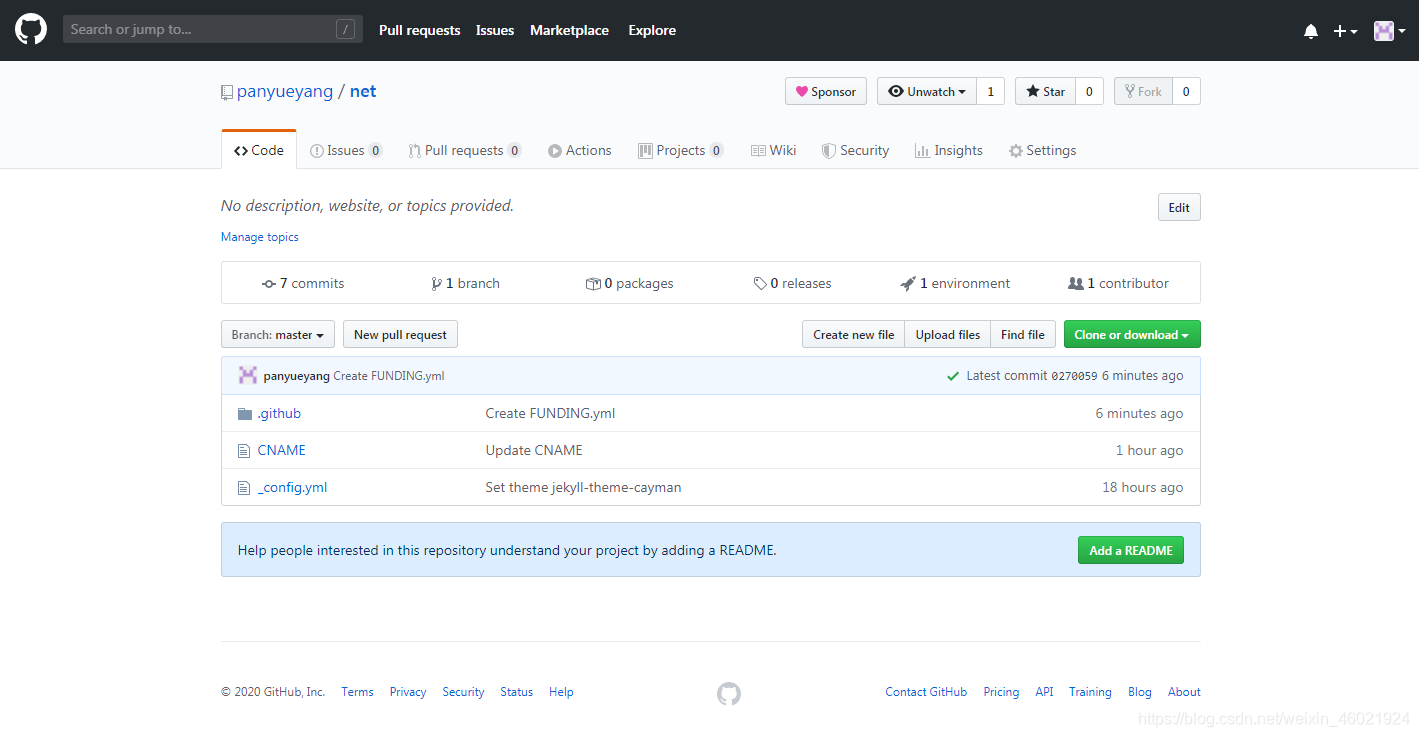Click New pull request button
This screenshot has width=1419, height=737.
400,334
